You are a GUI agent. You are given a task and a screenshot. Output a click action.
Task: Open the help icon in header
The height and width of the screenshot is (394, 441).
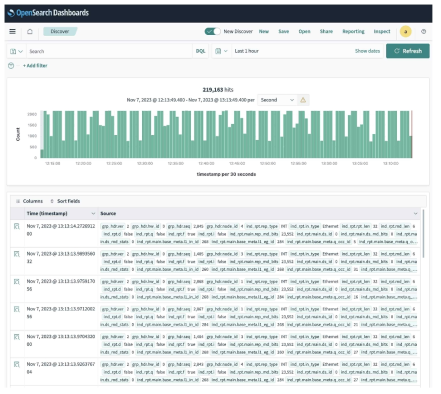[x=423, y=32]
